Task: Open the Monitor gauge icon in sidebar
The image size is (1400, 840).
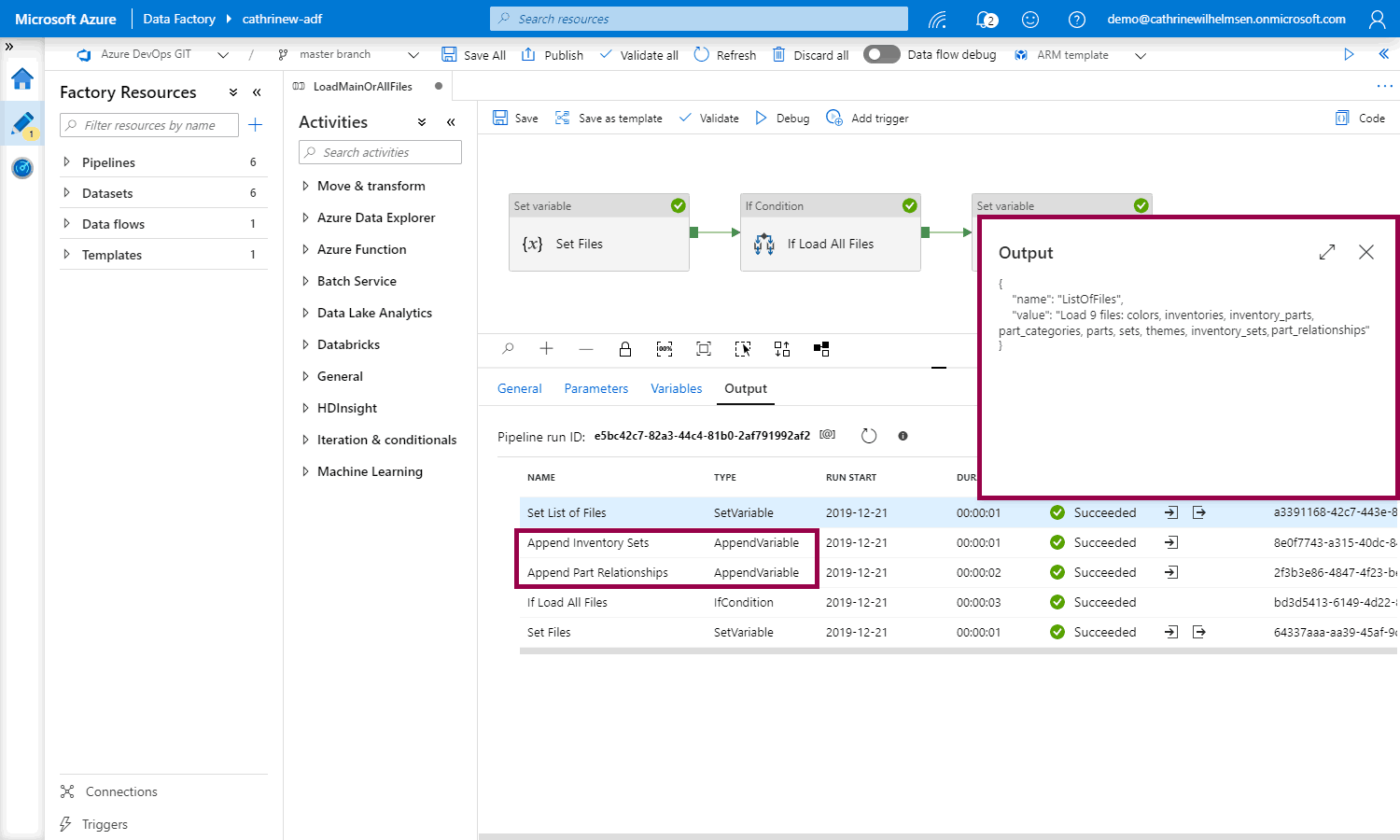Action: coord(22,168)
